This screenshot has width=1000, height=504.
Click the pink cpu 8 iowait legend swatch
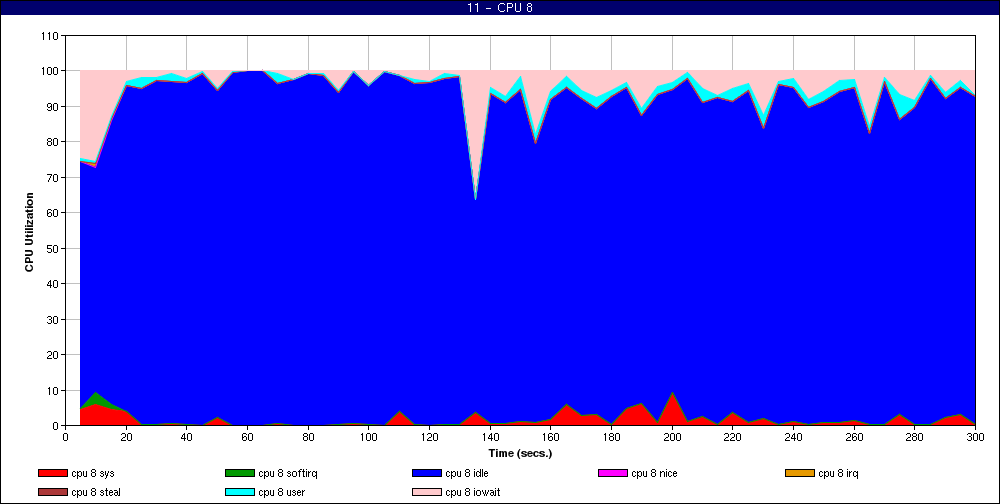(x=427, y=493)
